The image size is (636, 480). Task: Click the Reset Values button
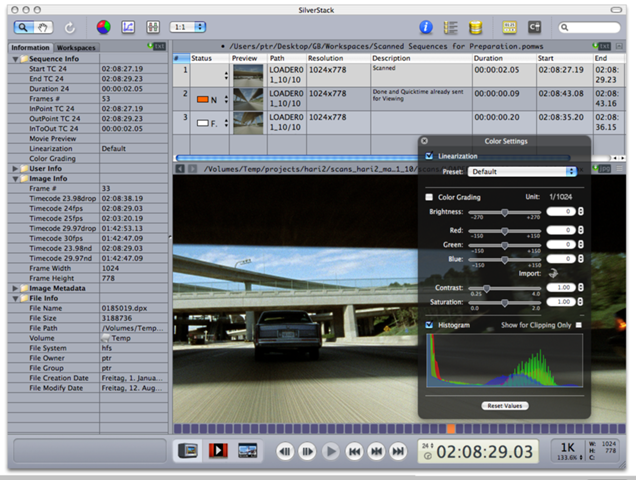[x=506, y=405]
